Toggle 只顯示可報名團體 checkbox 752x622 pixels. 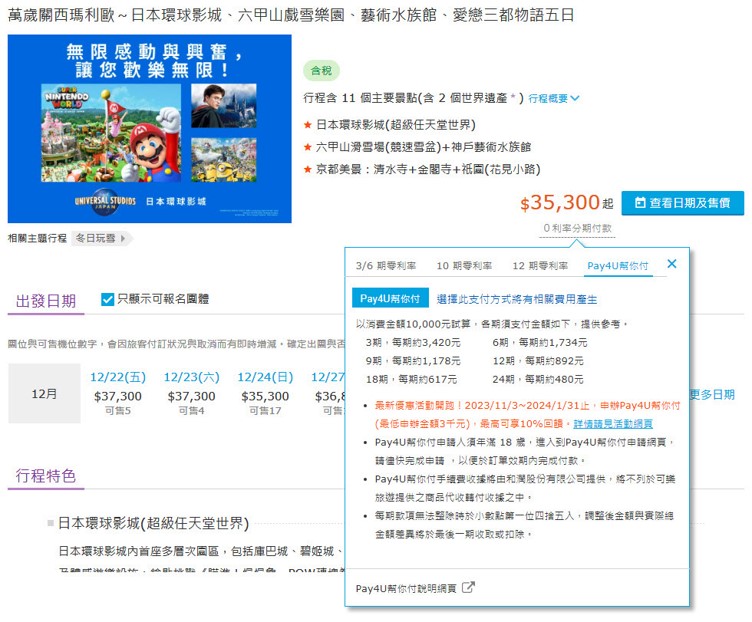click(x=107, y=299)
